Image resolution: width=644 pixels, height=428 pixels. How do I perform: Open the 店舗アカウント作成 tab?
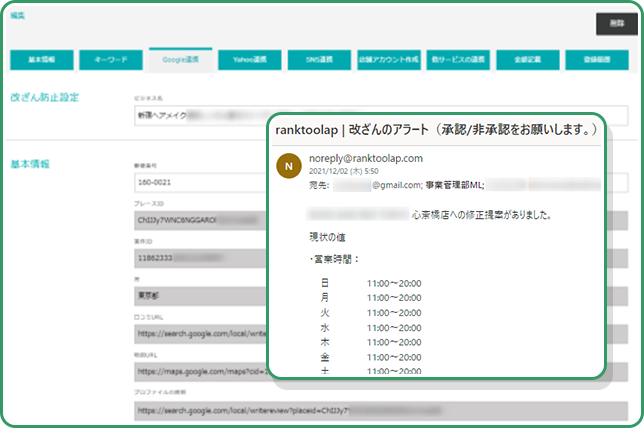(389, 60)
